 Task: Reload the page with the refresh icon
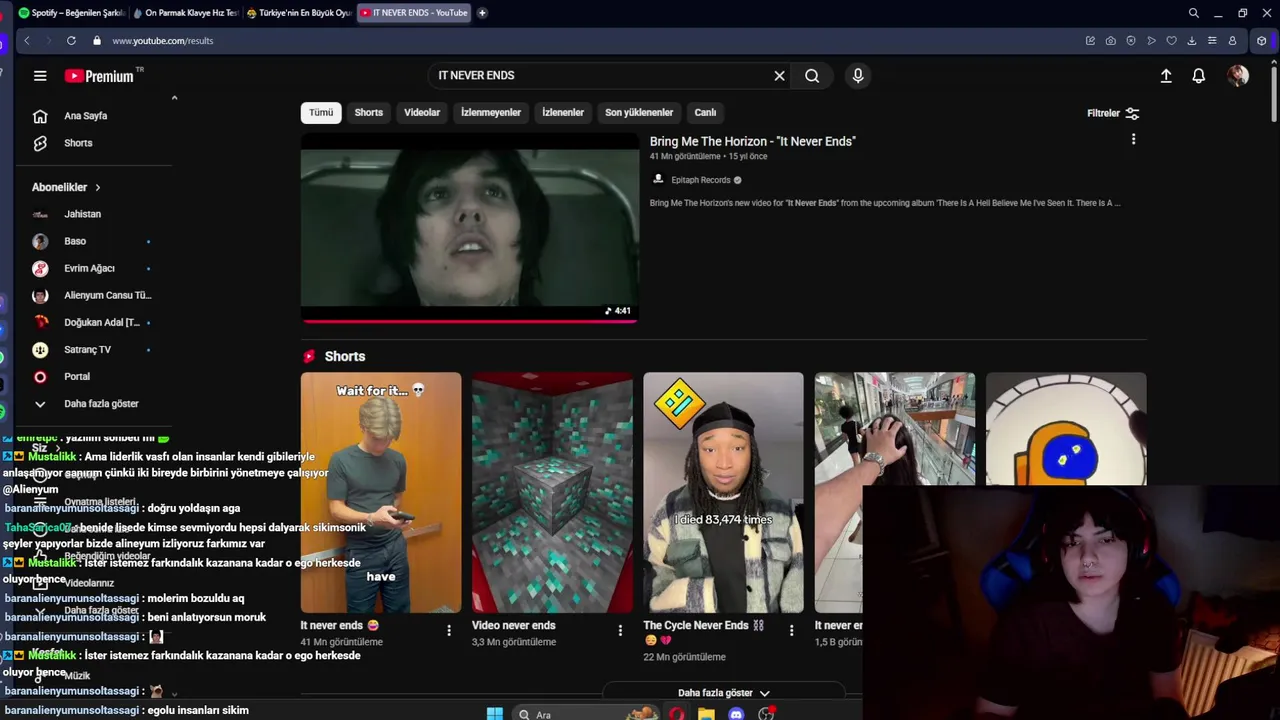(x=71, y=41)
